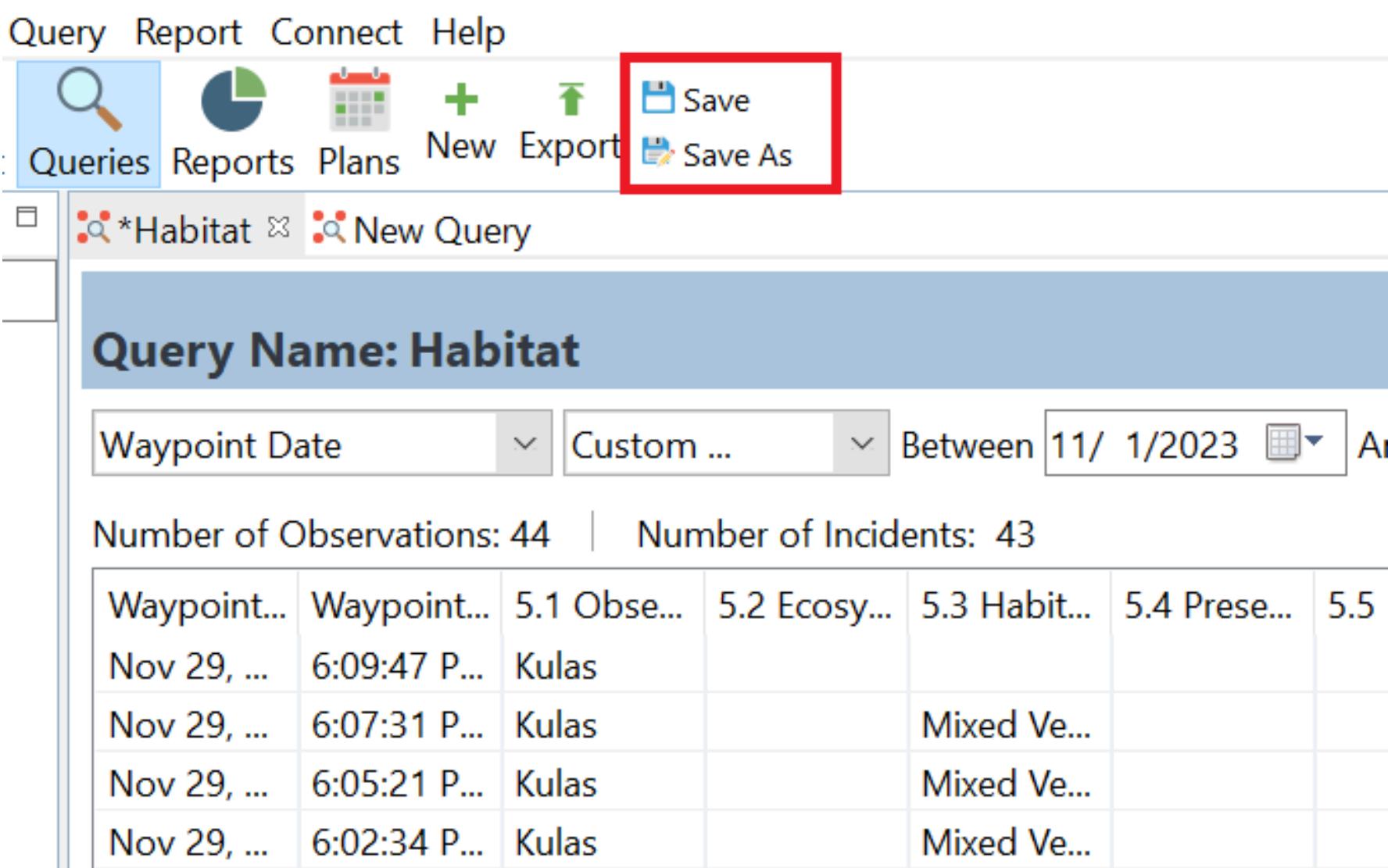Open the Plans calendar icon
The width and height of the screenshot is (1388, 868).
coord(359,100)
